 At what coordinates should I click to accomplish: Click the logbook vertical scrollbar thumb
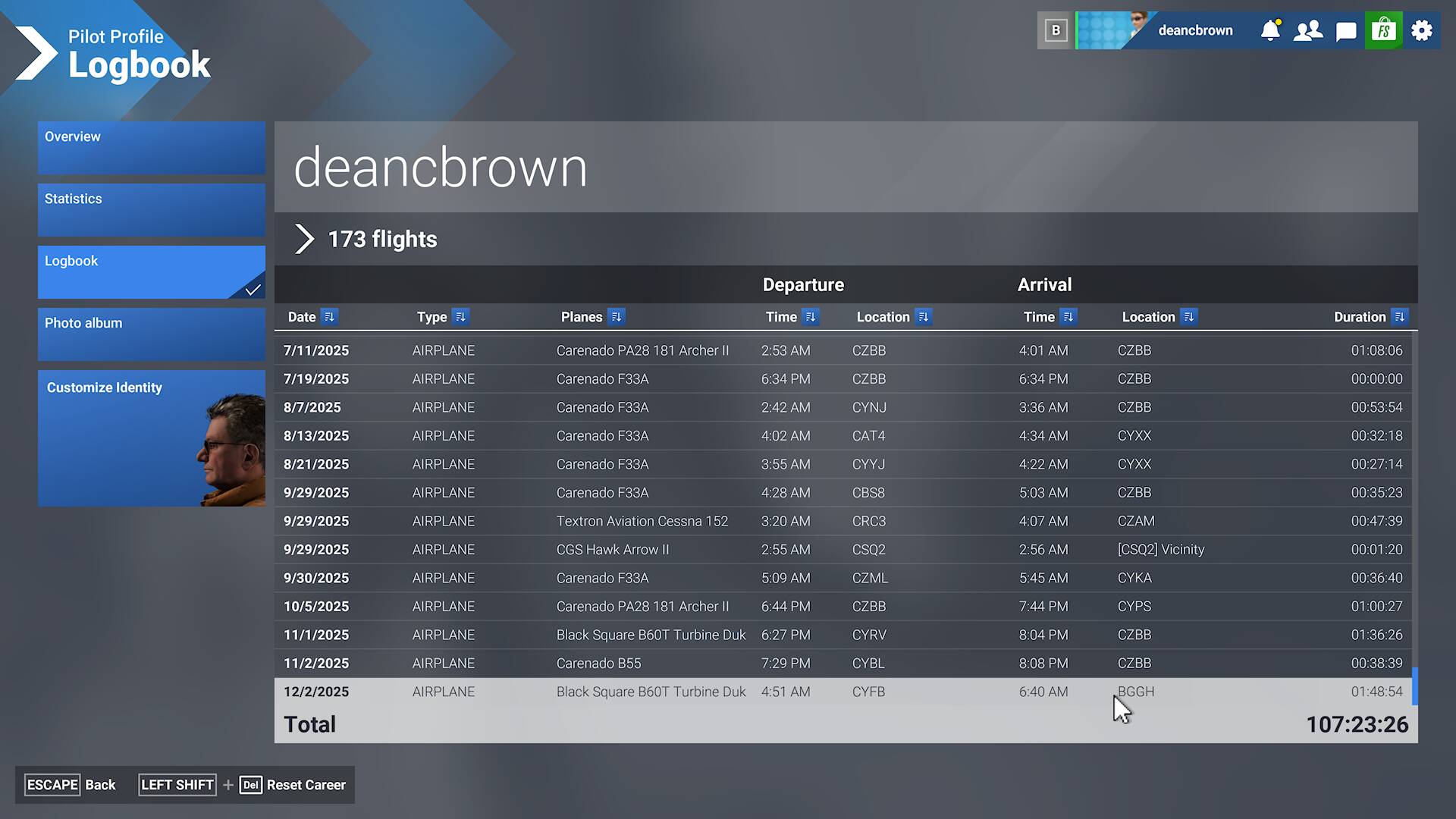pyautogui.click(x=1414, y=686)
